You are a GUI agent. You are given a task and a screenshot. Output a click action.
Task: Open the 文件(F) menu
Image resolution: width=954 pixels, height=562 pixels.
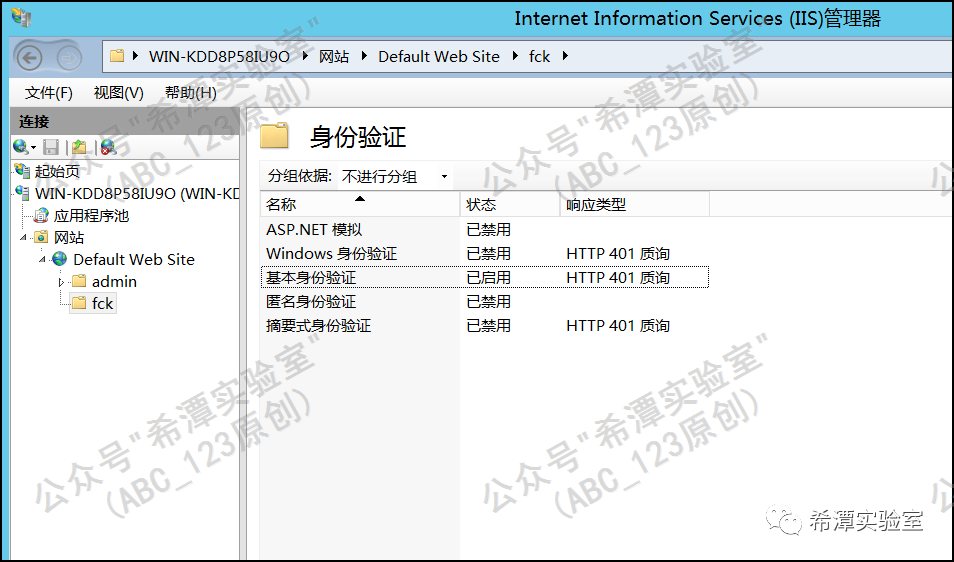[49, 92]
